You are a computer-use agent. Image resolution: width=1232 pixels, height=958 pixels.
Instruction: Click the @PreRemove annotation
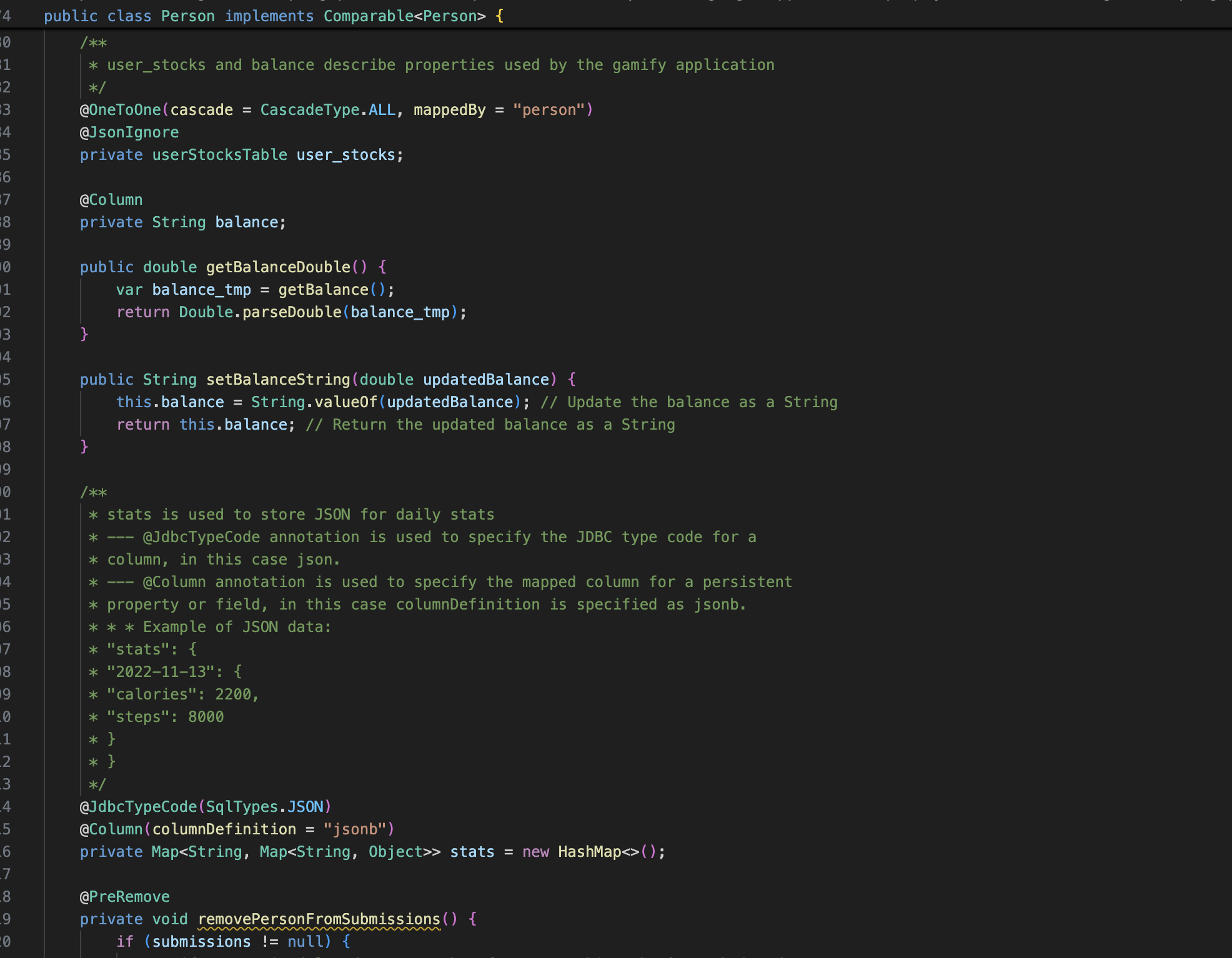click(x=125, y=897)
